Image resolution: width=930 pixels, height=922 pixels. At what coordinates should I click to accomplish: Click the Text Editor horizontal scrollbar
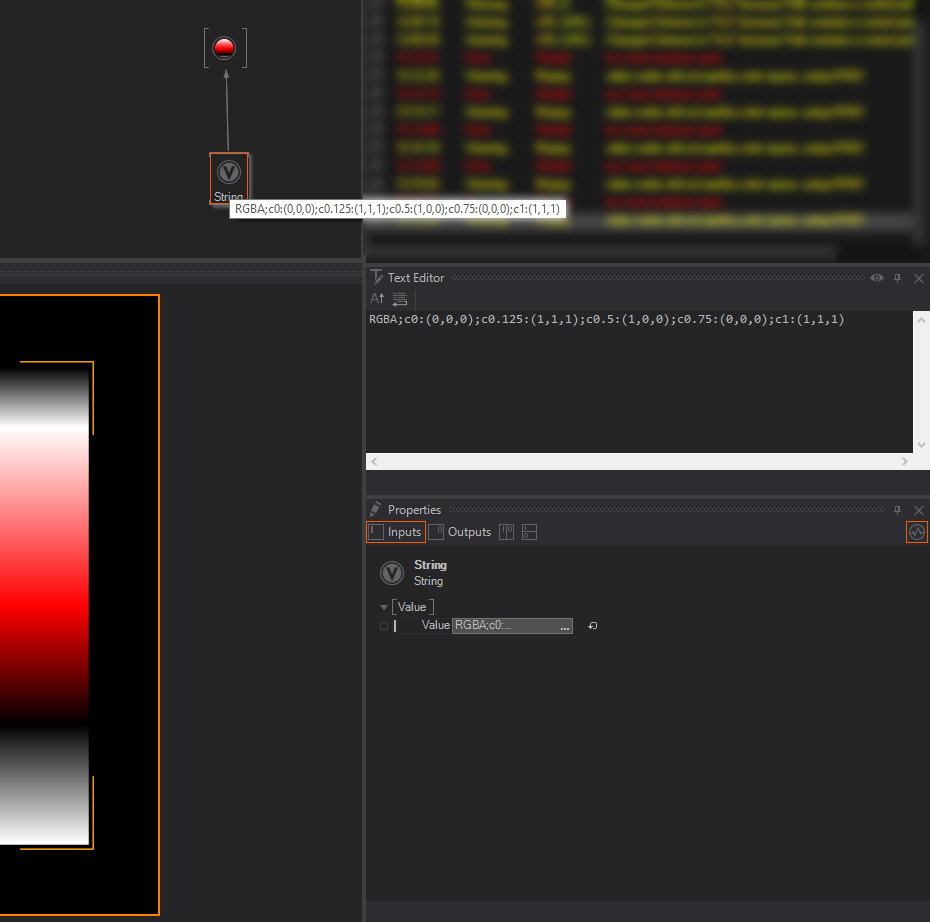[x=640, y=462]
